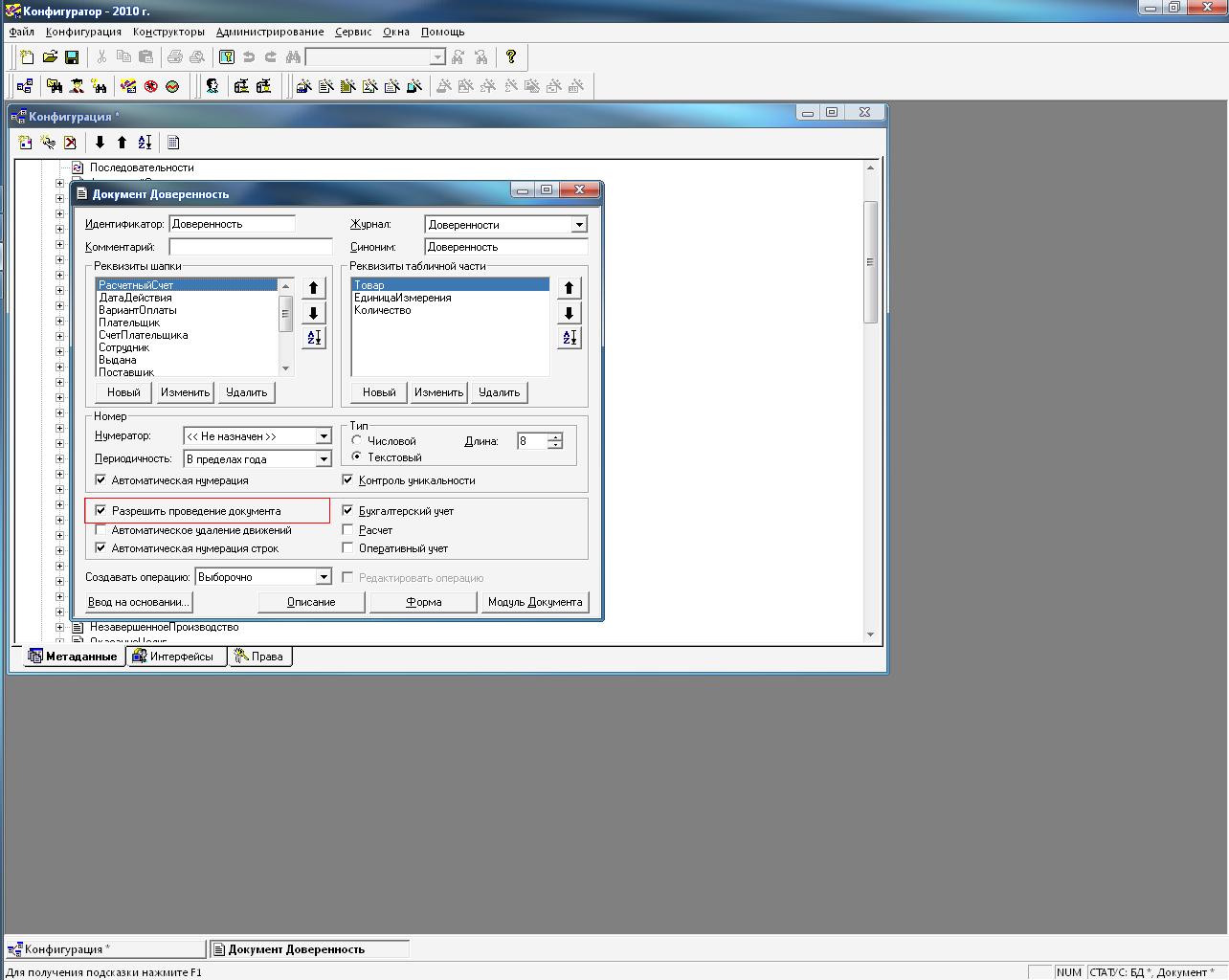Open the Нумератор dropdown

pyautogui.click(x=324, y=436)
